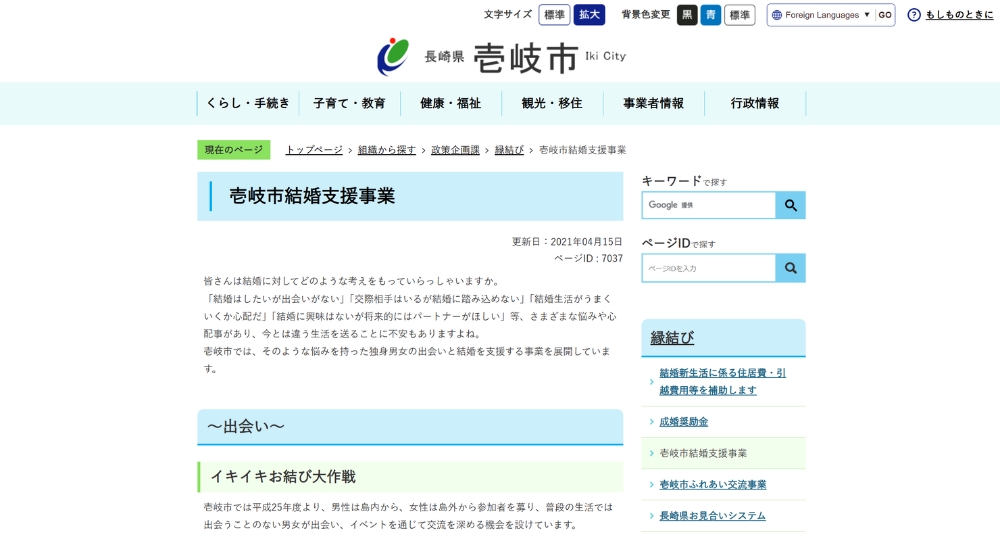
Task: Click the globe icon beside Foreign Languages
Action: click(x=777, y=15)
